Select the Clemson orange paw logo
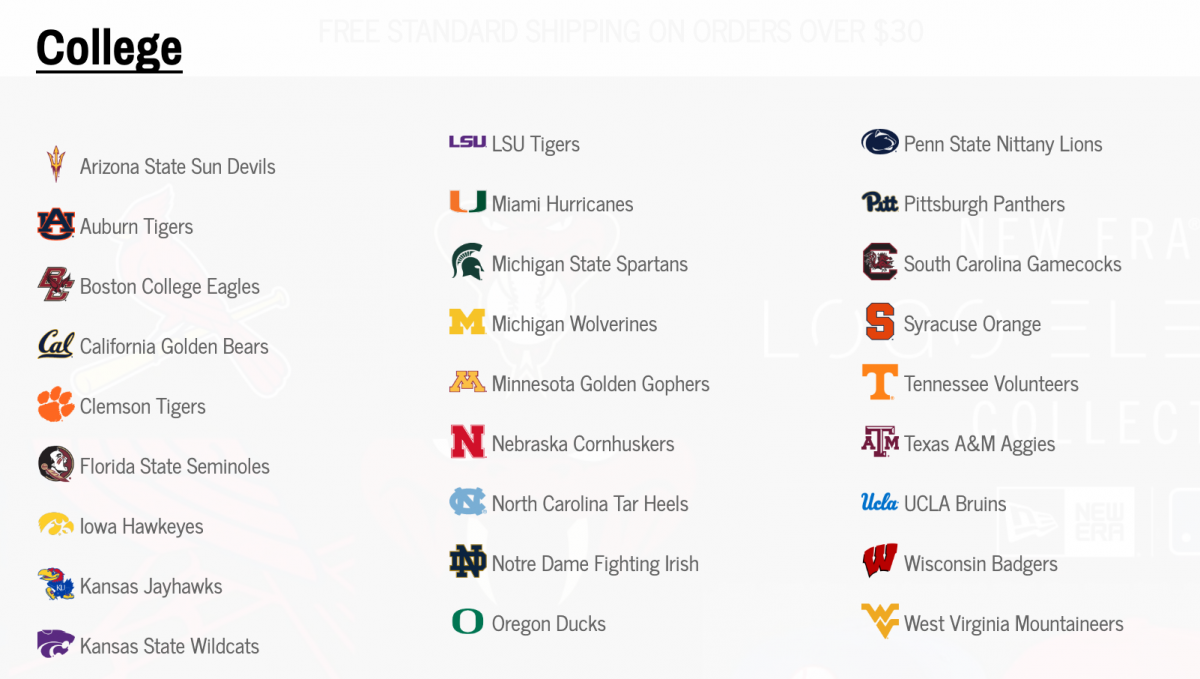The image size is (1200, 679). tap(56, 404)
